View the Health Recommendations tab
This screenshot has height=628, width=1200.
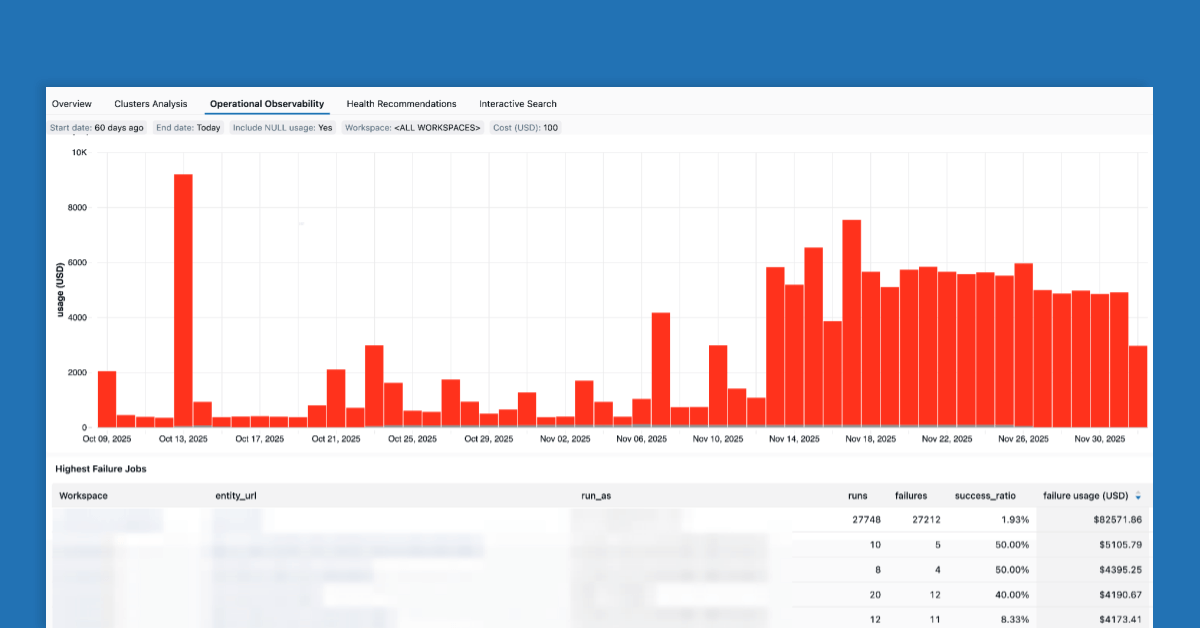401,104
